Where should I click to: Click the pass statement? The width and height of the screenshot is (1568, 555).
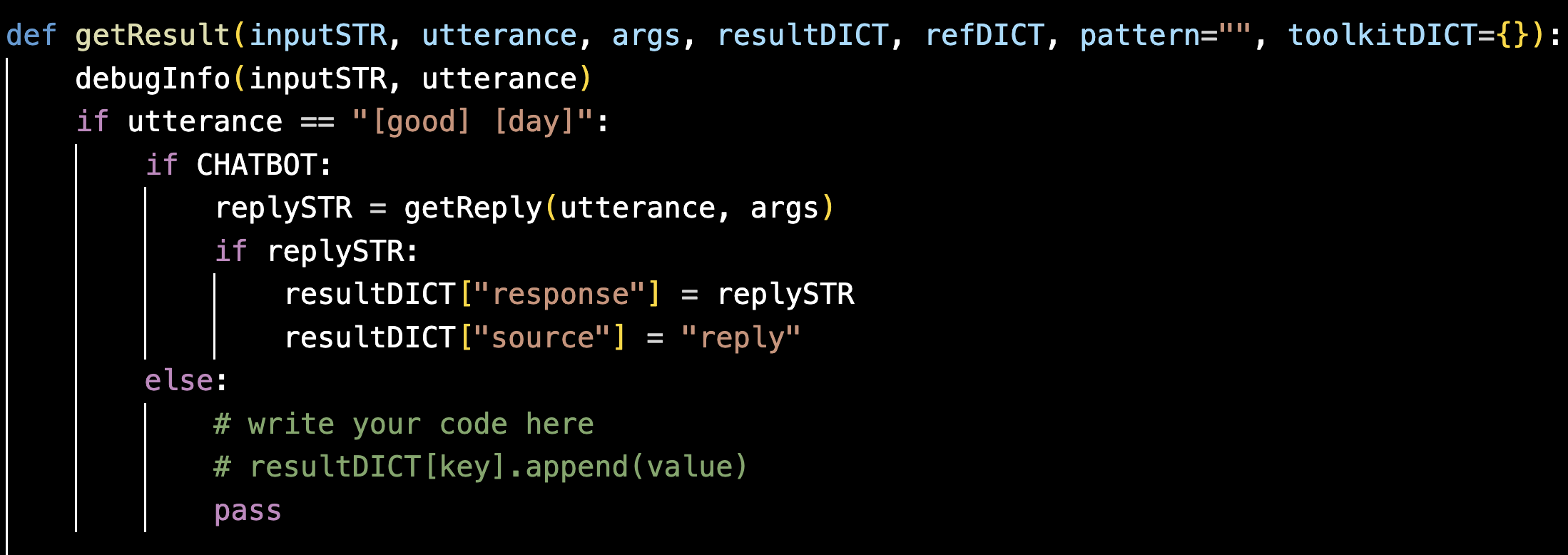(248, 511)
